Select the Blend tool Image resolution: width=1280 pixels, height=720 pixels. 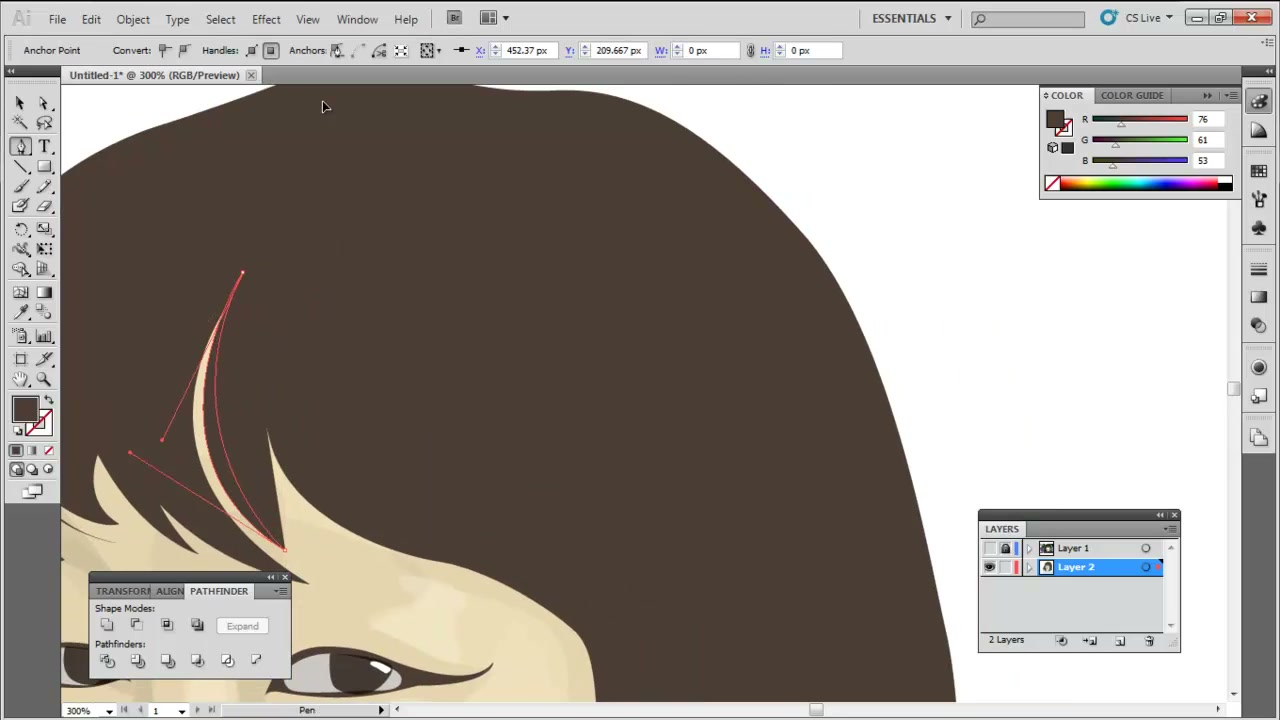coord(44,313)
